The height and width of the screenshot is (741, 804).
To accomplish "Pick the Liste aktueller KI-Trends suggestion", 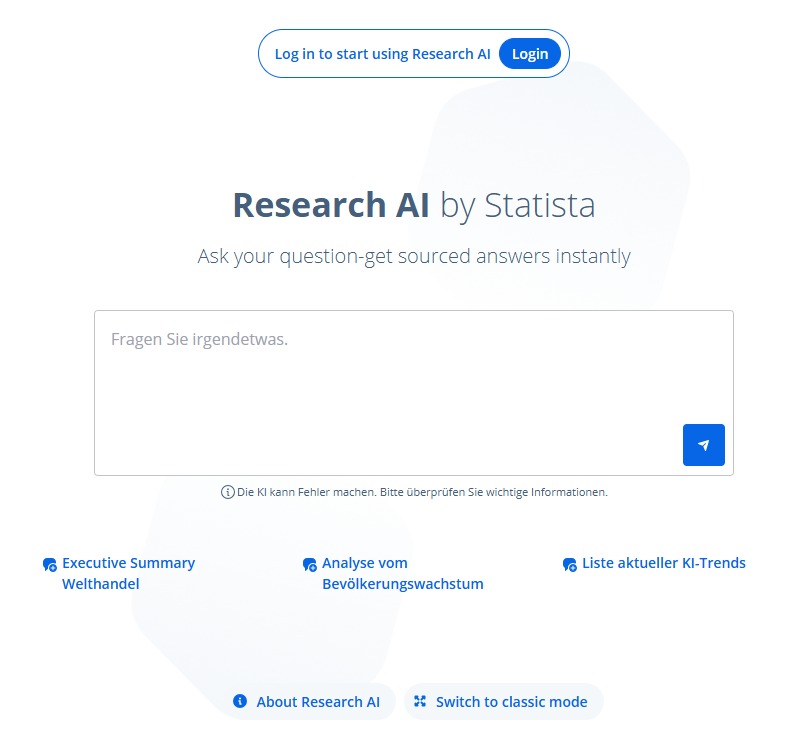I will pyautogui.click(x=664, y=563).
